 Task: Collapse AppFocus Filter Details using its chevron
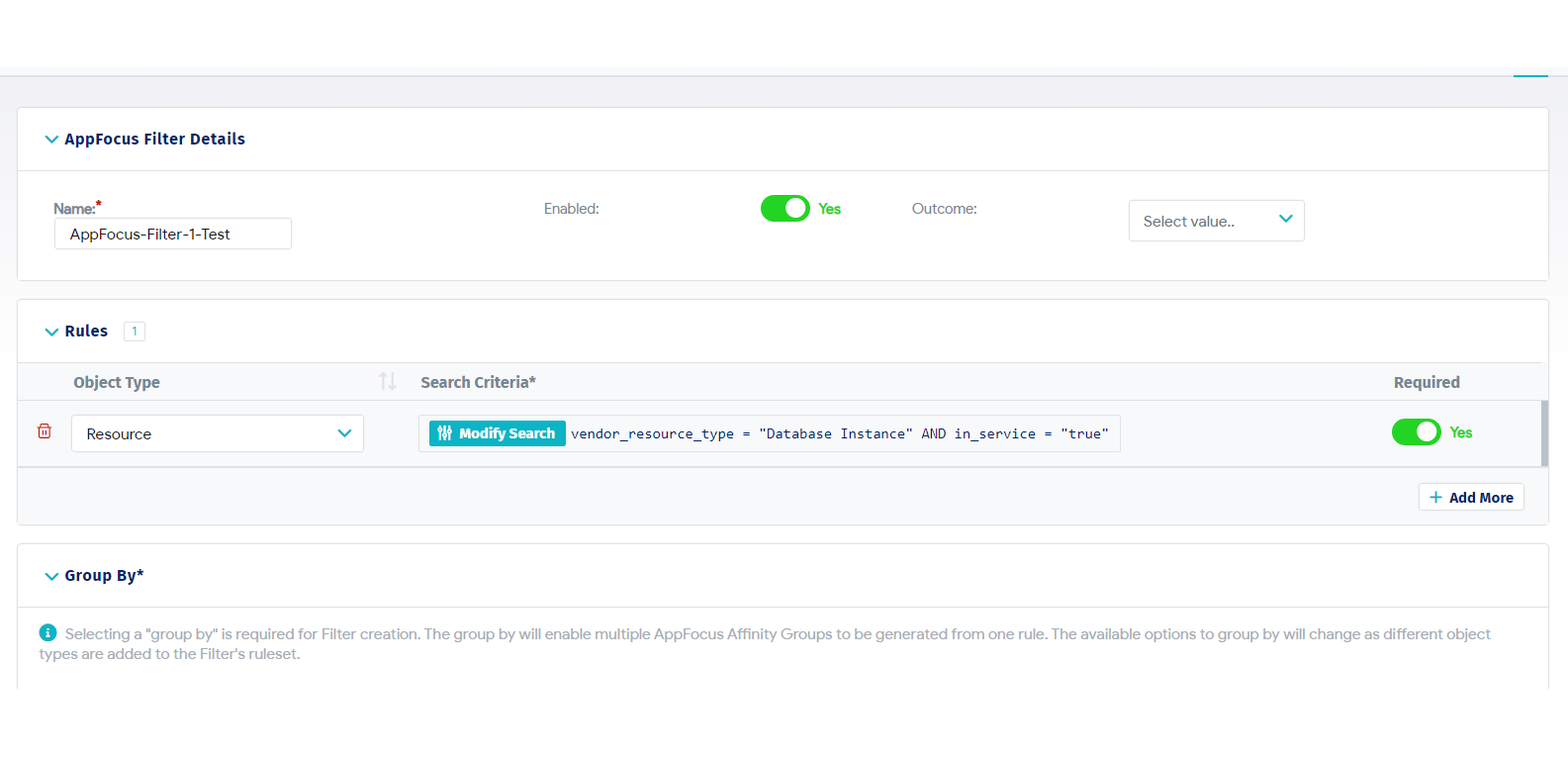[x=51, y=140]
